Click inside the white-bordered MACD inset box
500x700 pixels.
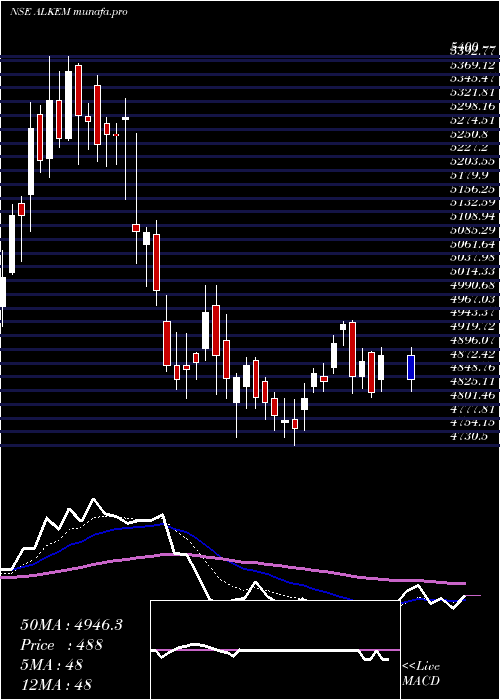[275, 650]
